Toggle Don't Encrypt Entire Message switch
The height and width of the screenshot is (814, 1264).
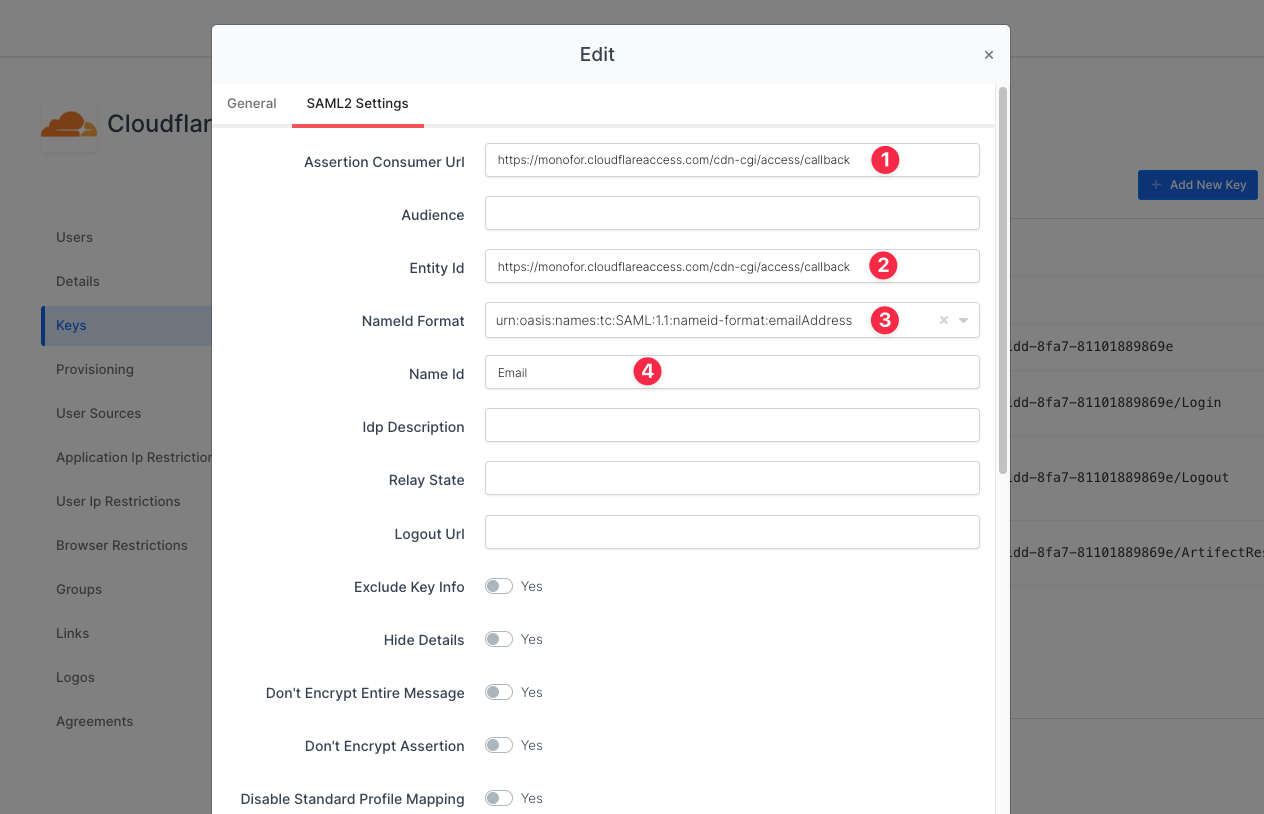click(498, 692)
